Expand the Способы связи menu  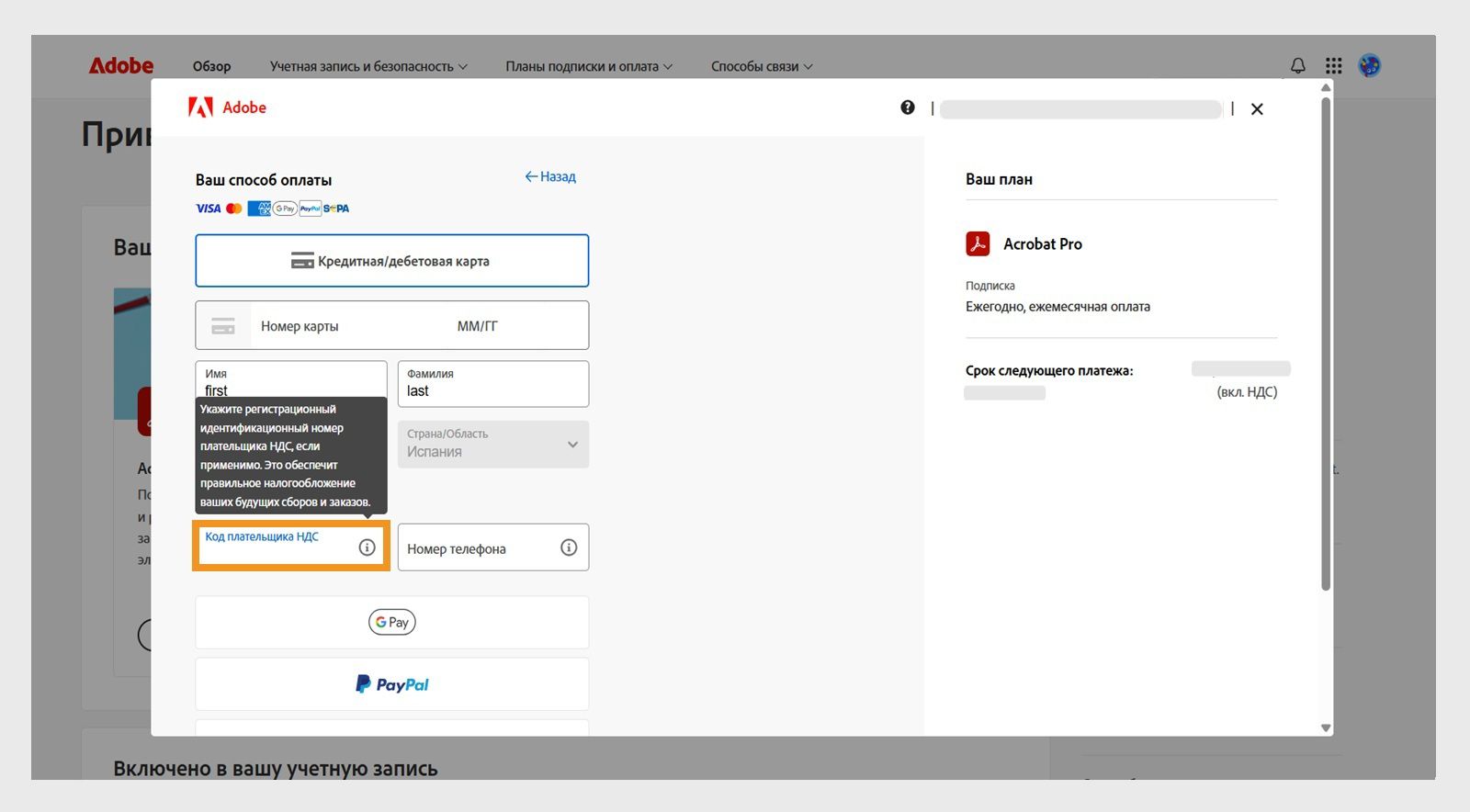point(762,66)
